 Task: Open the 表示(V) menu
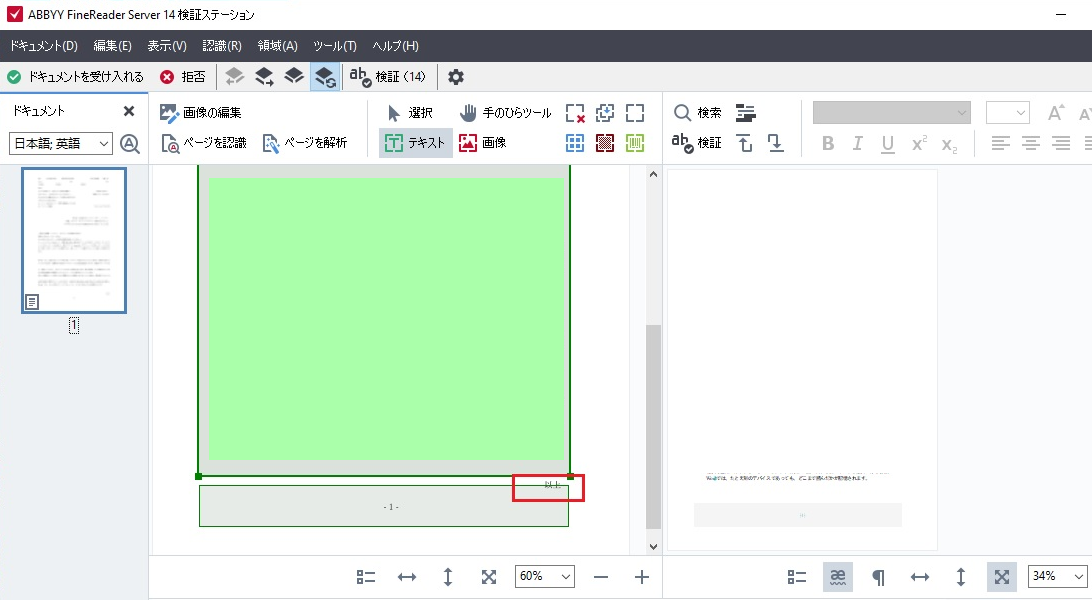[166, 46]
